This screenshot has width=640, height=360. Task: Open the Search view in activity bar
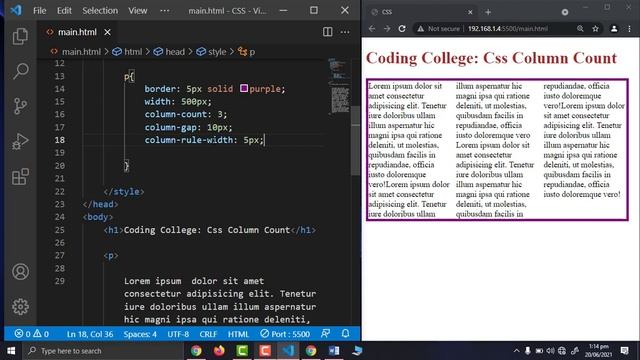coord(20,71)
